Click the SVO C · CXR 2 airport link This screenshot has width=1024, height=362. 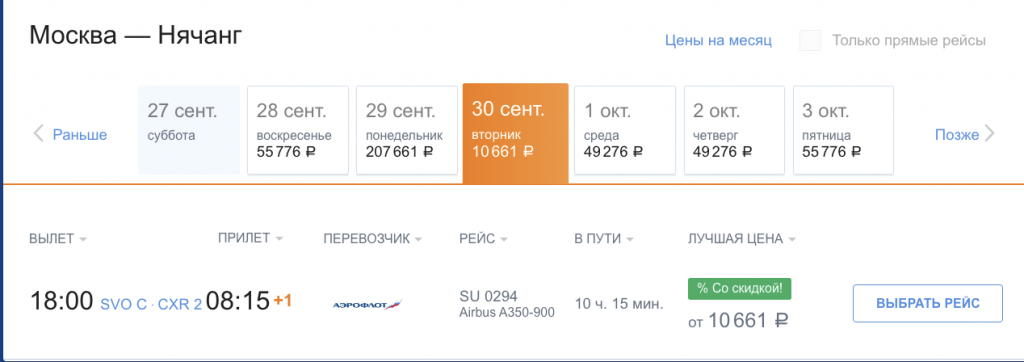coord(151,304)
